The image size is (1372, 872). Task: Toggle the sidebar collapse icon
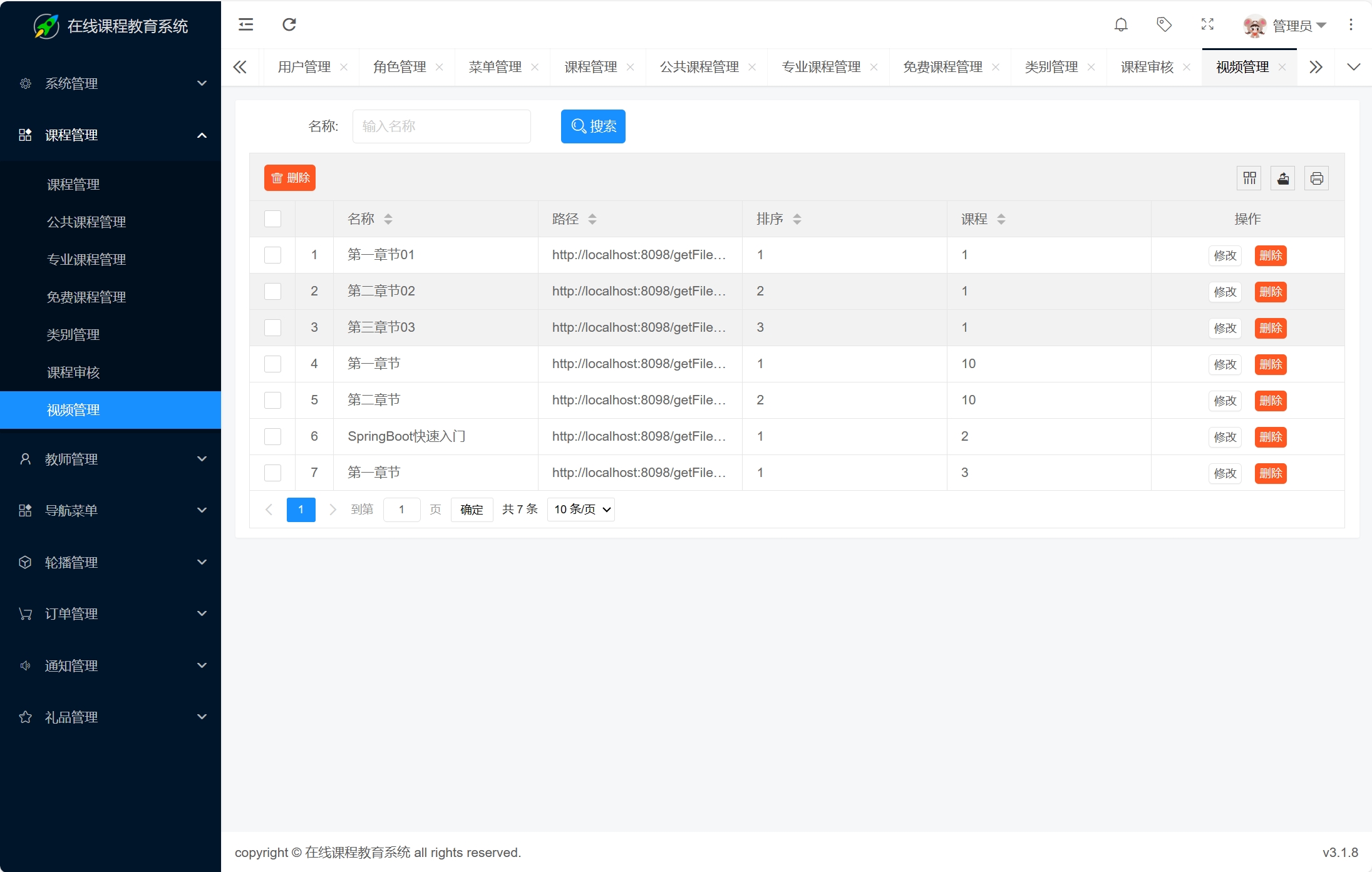(245, 24)
